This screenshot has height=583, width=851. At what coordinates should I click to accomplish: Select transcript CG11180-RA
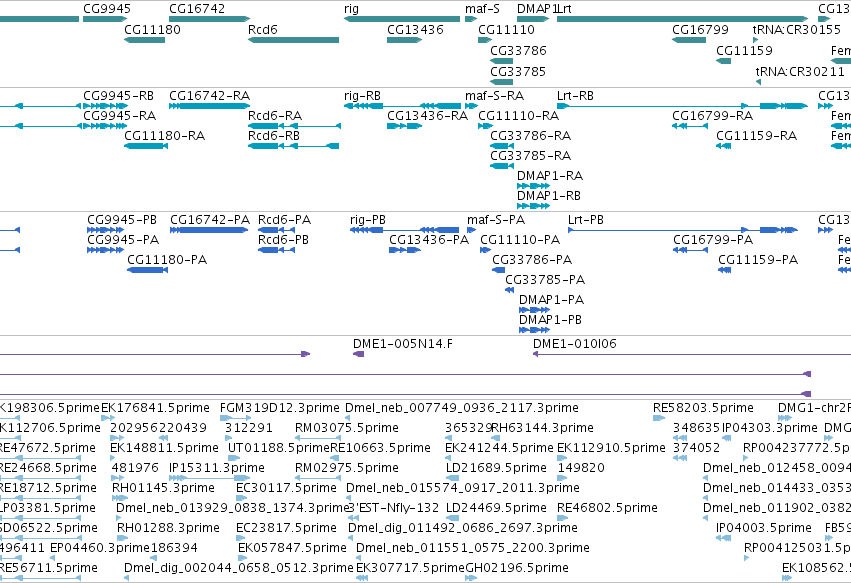point(164,136)
